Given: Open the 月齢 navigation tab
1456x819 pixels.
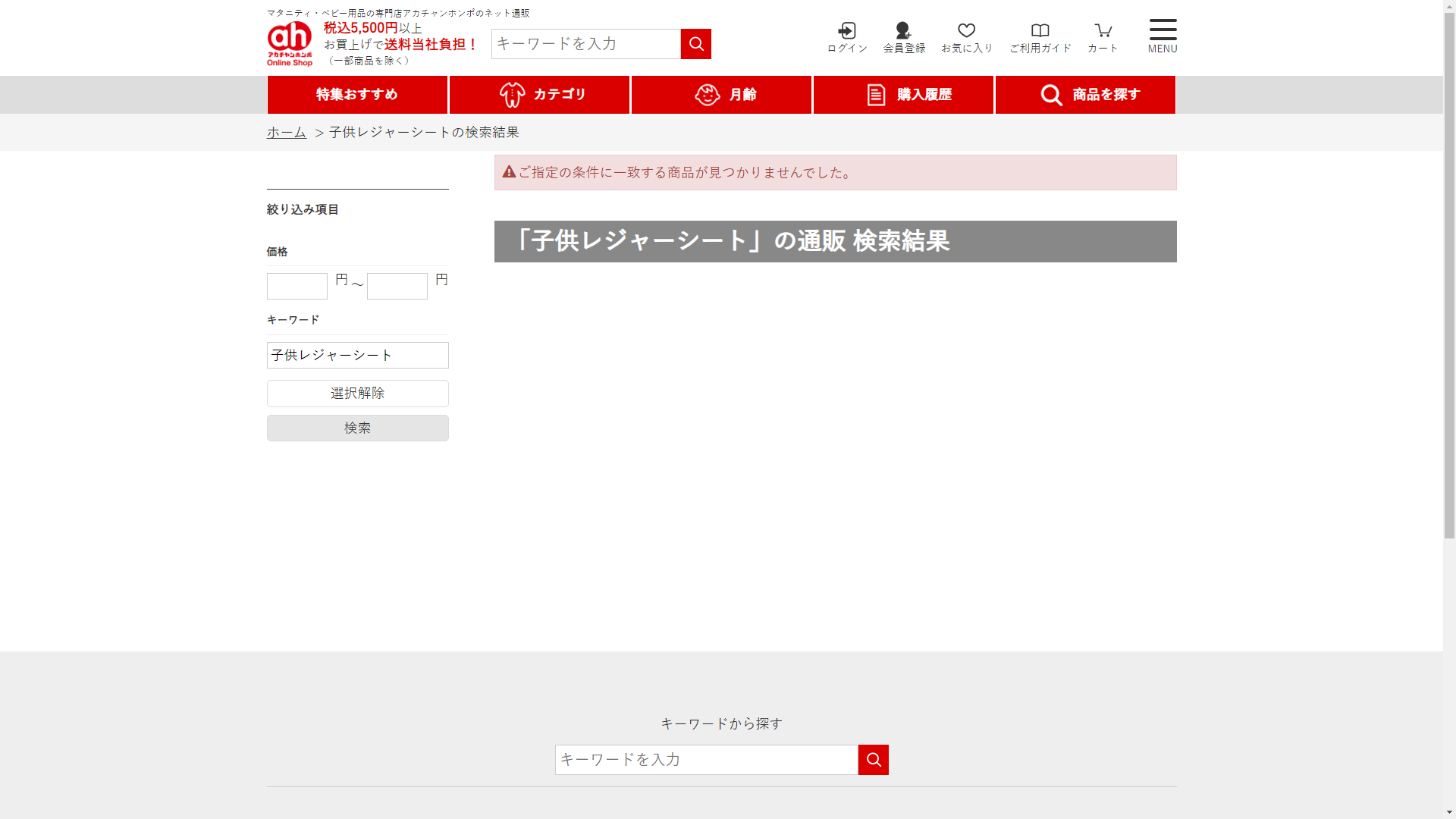Looking at the screenshot, I should tap(721, 95).
